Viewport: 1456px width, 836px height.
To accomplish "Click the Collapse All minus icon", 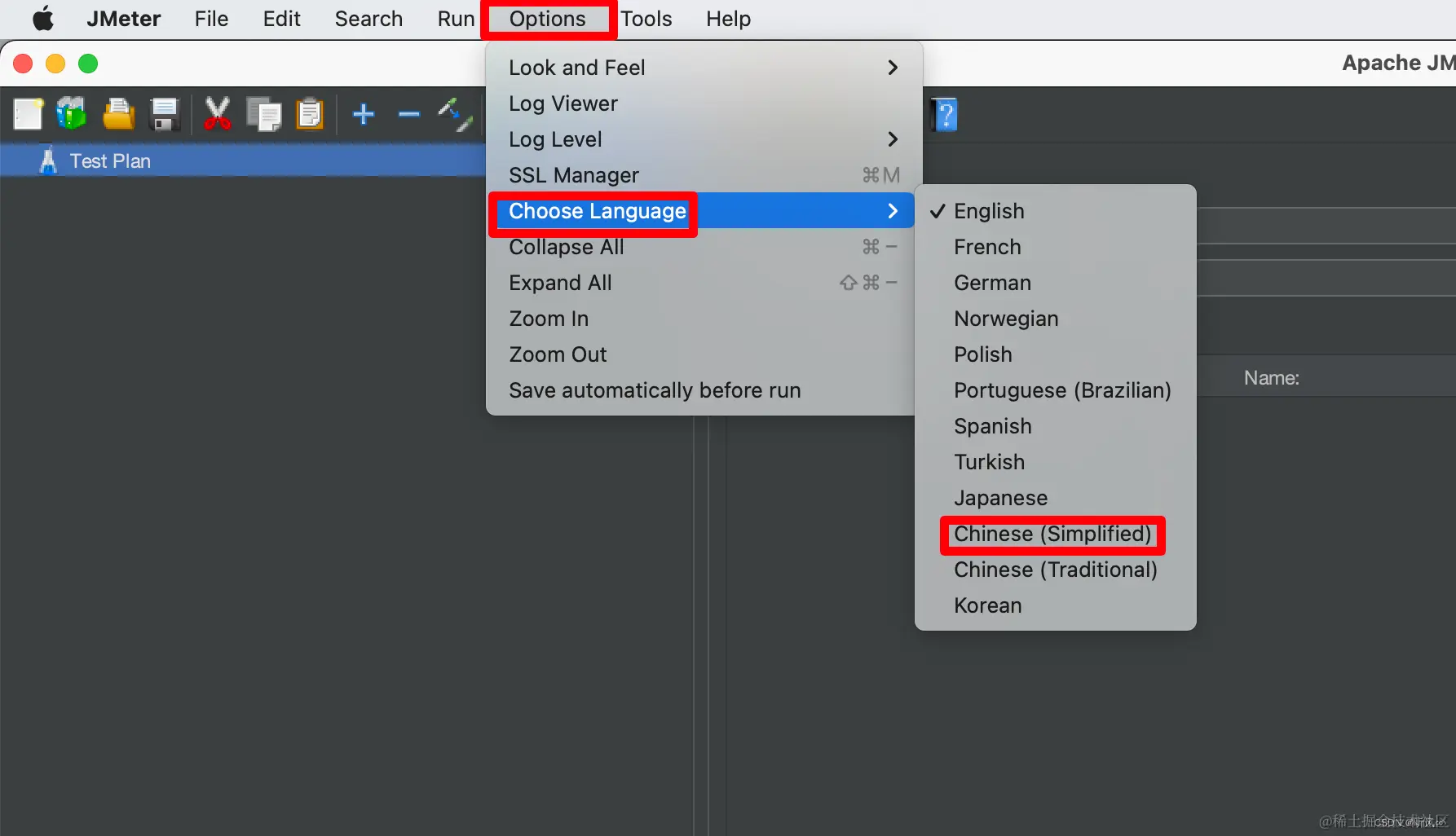I will (x=409, y=114).
